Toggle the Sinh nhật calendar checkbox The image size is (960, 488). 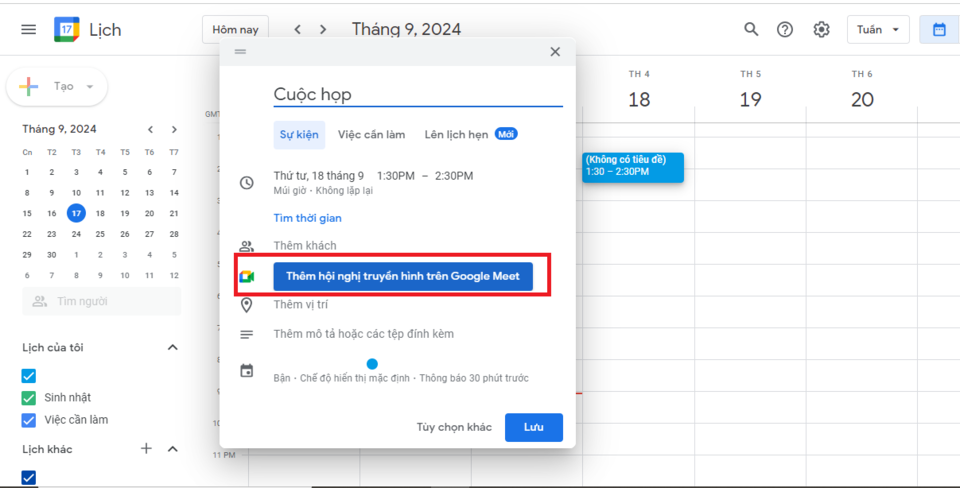coord(29,397)
